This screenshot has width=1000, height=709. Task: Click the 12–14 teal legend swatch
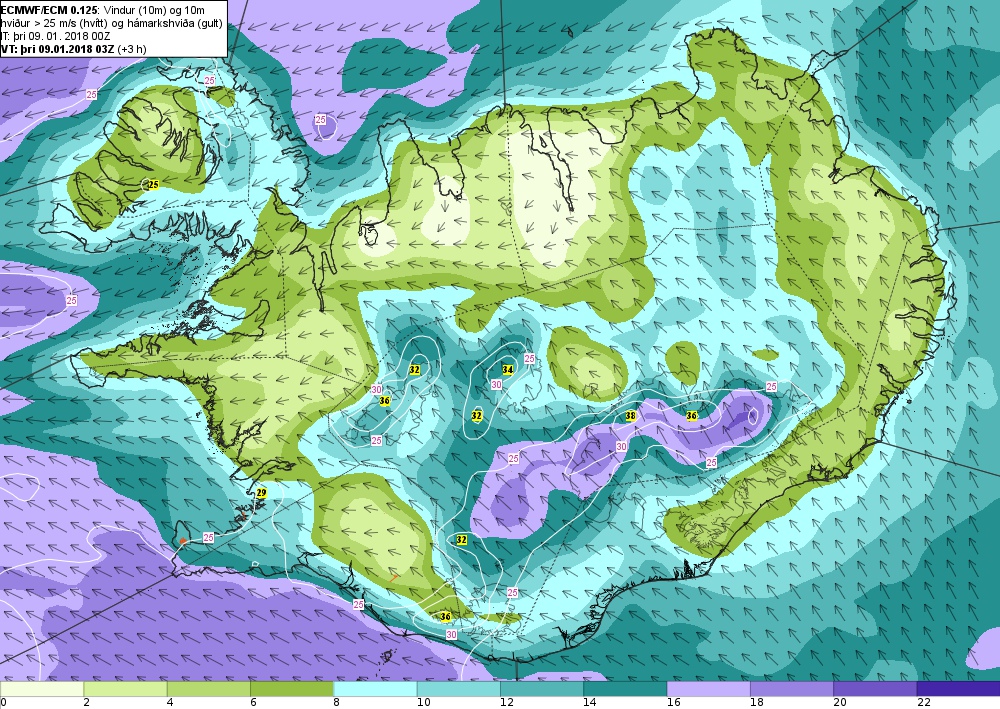tap(542, 689)
